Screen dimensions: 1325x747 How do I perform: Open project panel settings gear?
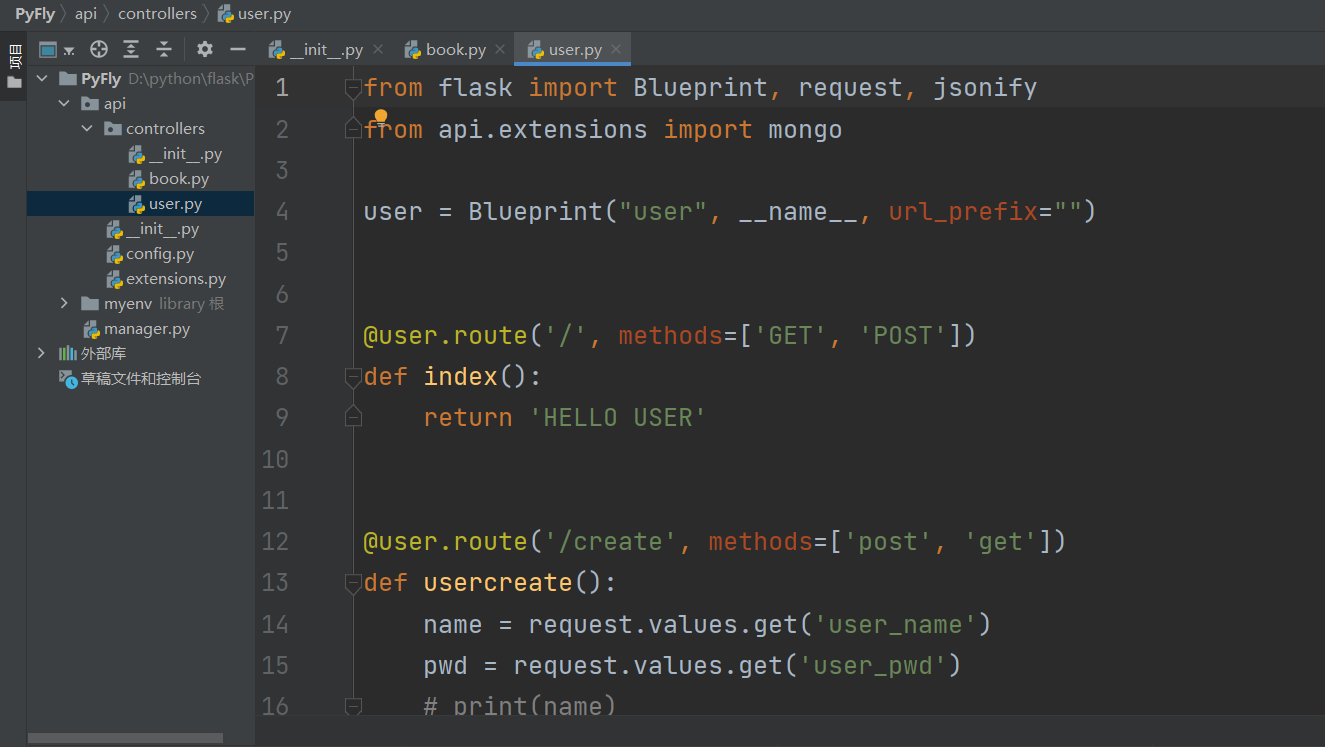coord(205,49)
